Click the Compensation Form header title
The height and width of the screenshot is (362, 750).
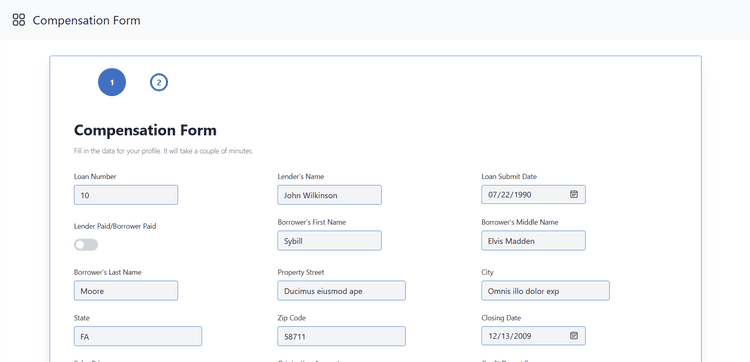pyautogui.click(x=87, y=20)
